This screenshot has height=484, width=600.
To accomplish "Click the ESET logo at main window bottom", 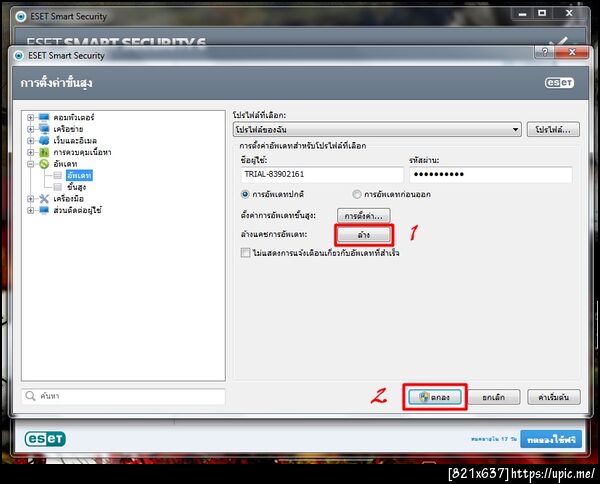I will 45,438.
